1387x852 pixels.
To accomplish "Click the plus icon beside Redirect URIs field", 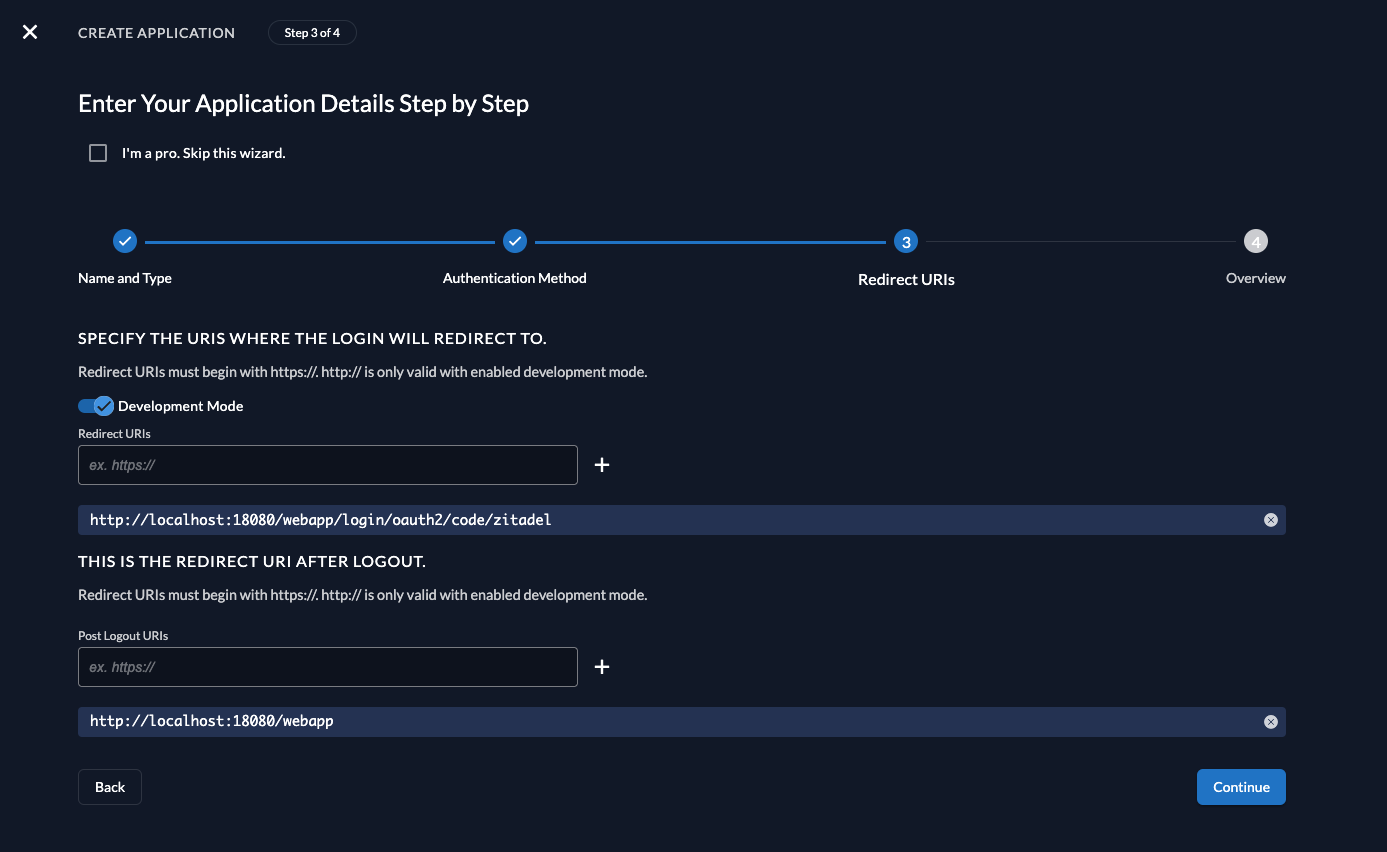I will [602, 464].
